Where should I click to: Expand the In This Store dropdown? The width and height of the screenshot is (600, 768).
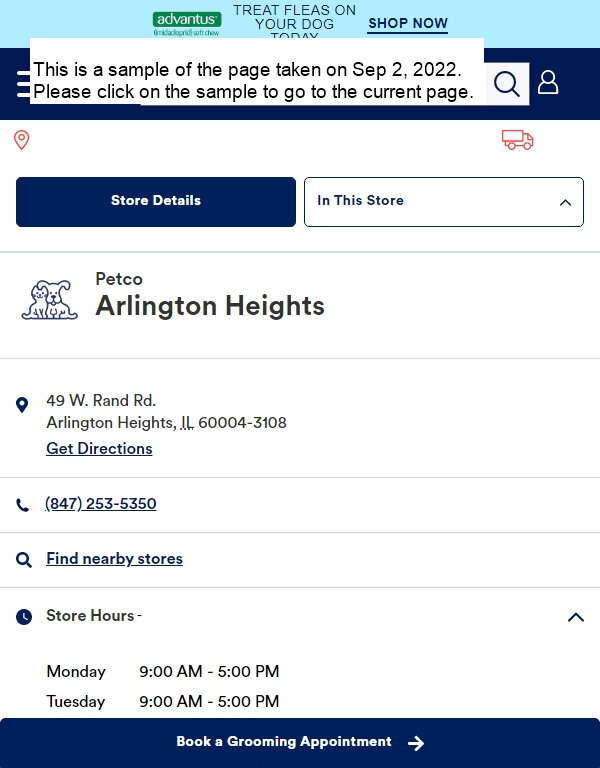point(444,202)
